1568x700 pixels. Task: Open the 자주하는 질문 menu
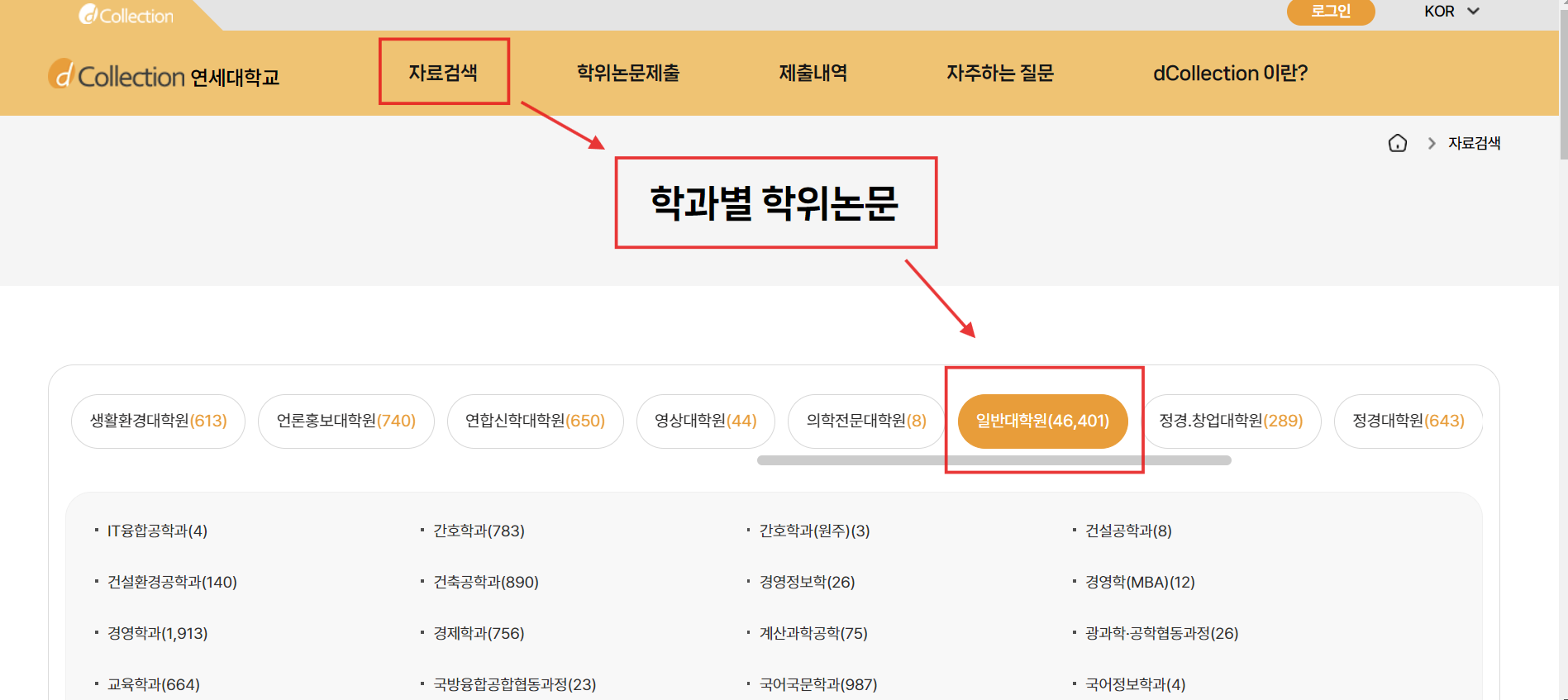pos(1000,73)
